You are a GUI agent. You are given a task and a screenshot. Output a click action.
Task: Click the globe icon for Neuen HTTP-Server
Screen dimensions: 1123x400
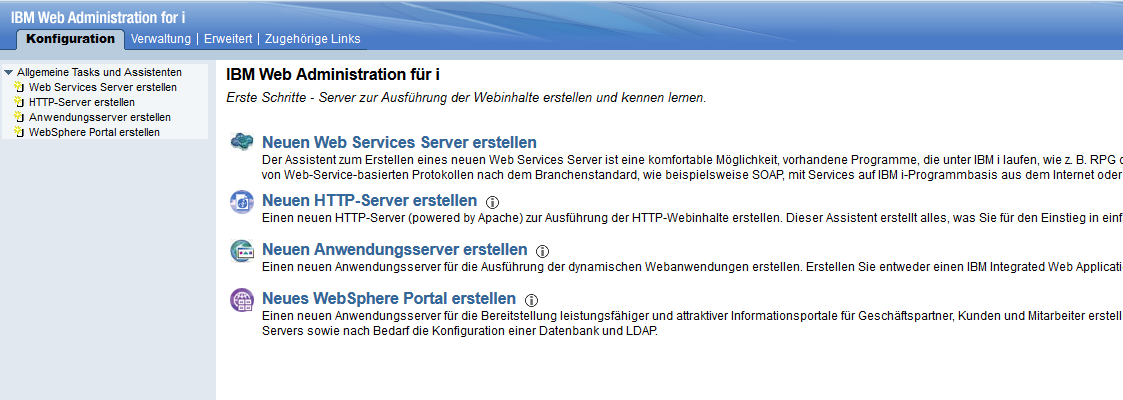242,201
